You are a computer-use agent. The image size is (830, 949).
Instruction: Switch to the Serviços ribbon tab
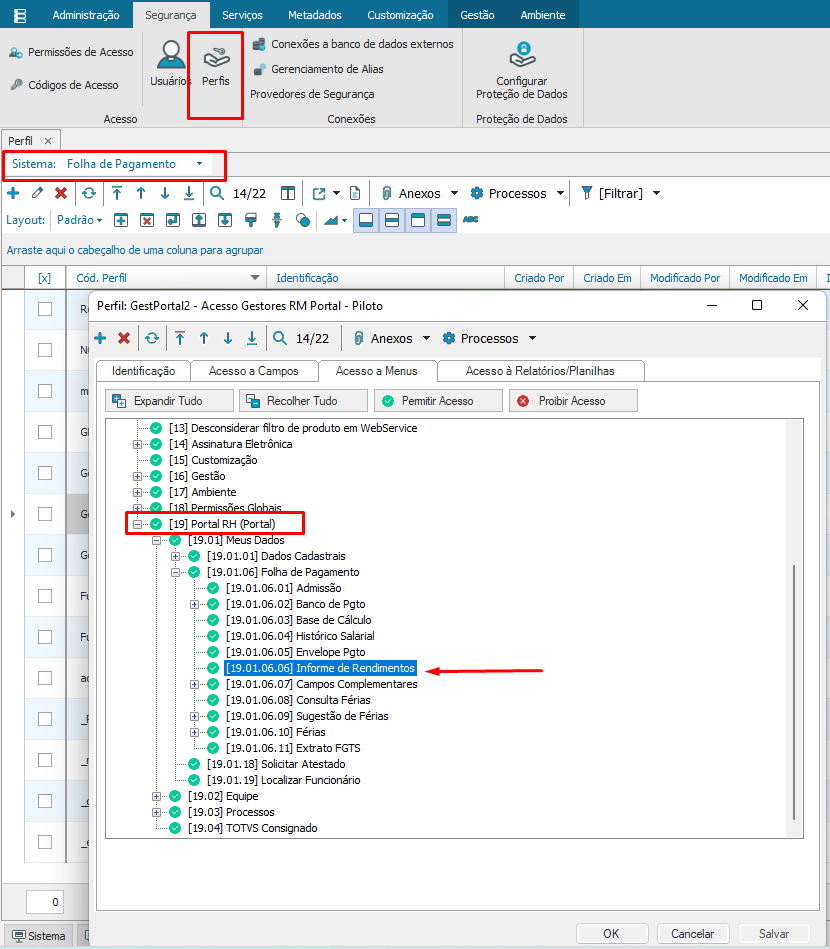pyautogui.click(x=242, y=15)
